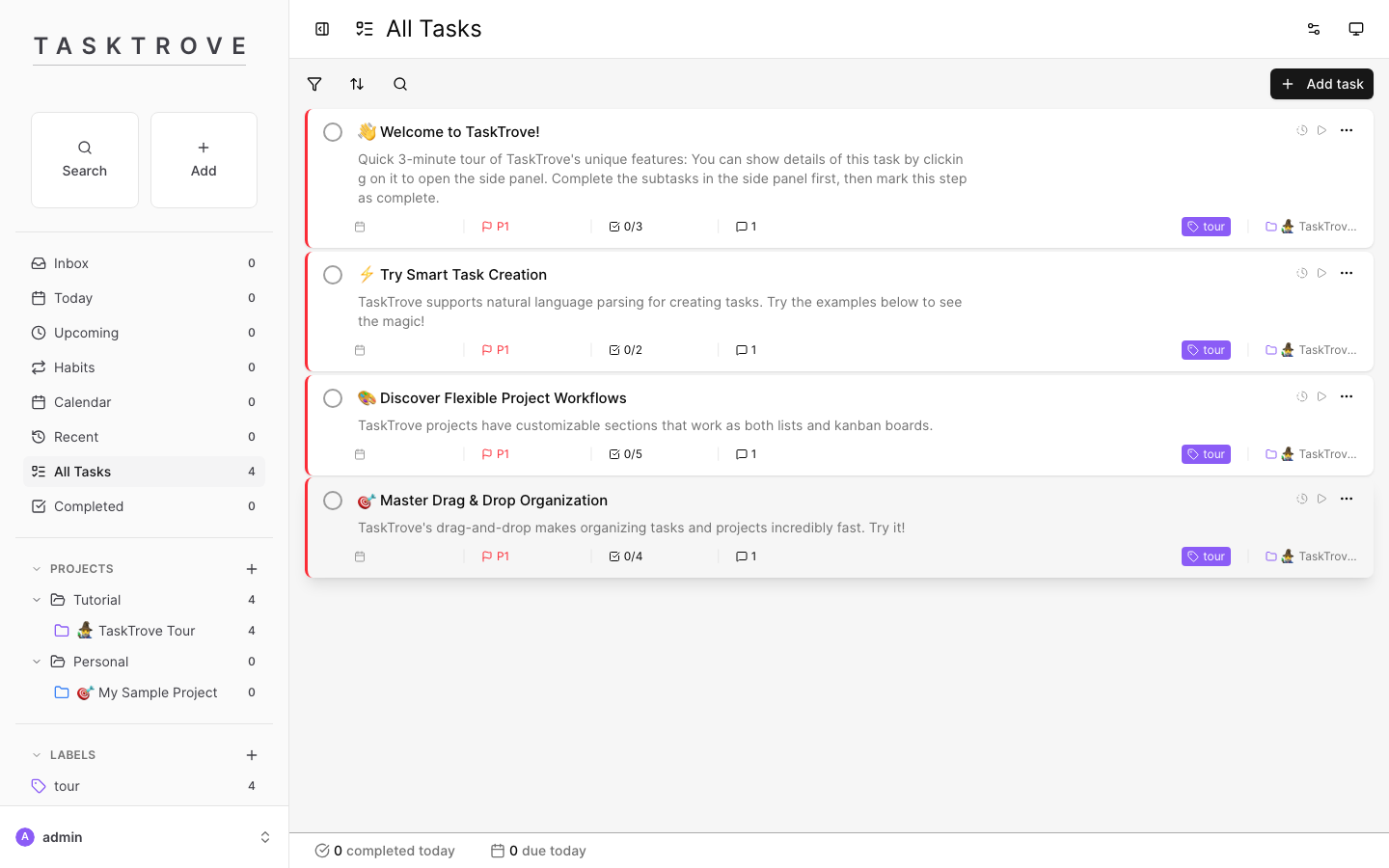1389x868 pixels.
Task: Click the TASKTROVE logo
Action: click(140, 46)
